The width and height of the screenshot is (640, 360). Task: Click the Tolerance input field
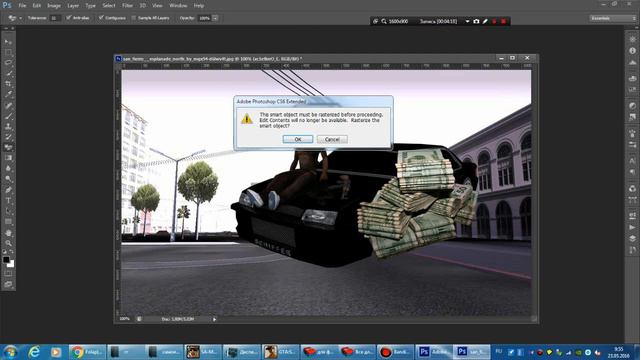(x=55, y=18)
